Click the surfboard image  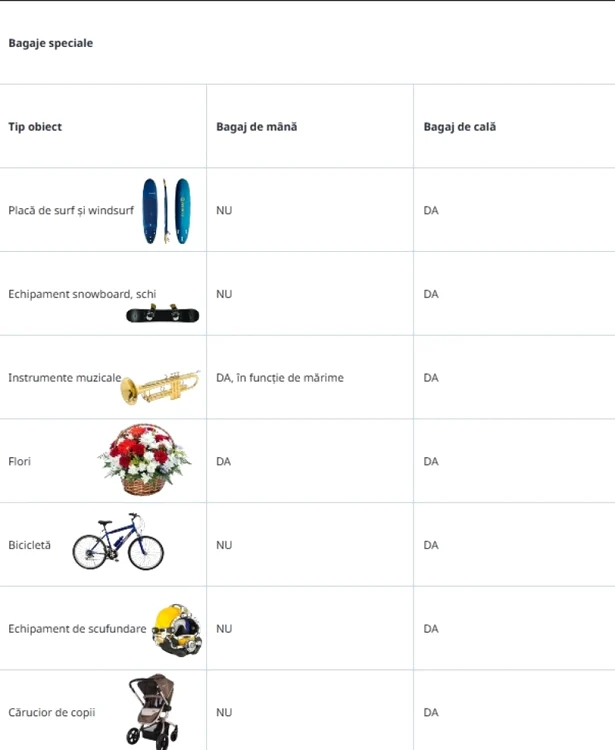coord(166,210)
